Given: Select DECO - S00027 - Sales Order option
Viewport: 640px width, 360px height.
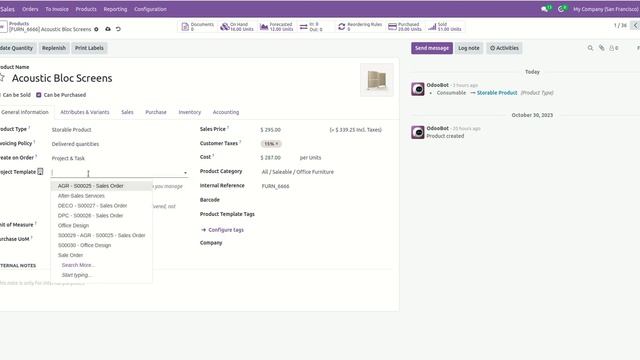Looking at the screenshot, I should [102, 206].
